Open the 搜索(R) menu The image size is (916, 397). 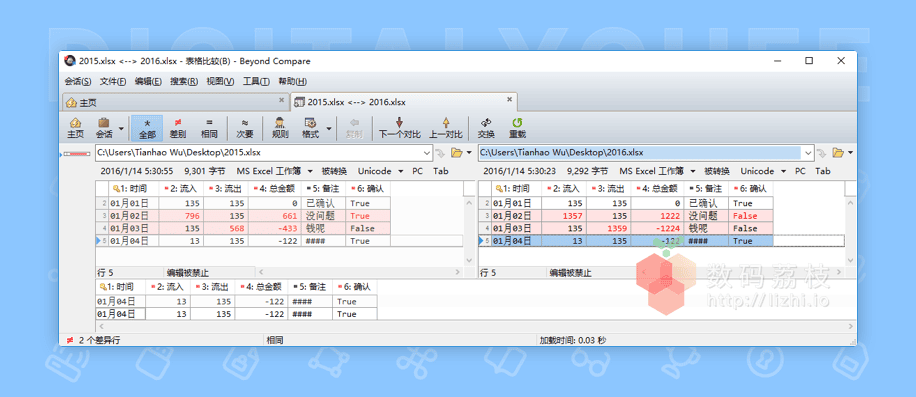184,81
